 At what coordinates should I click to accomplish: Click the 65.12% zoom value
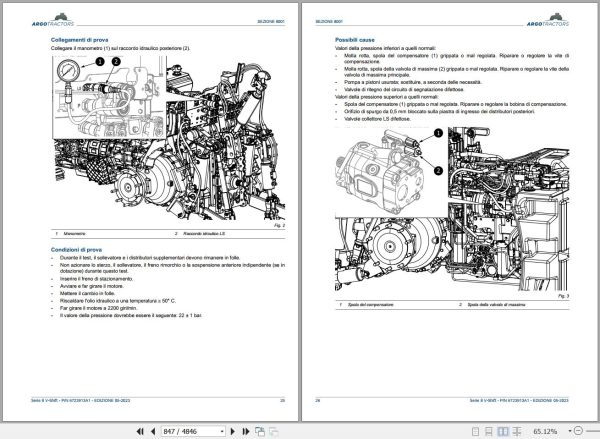pos(545,431)
